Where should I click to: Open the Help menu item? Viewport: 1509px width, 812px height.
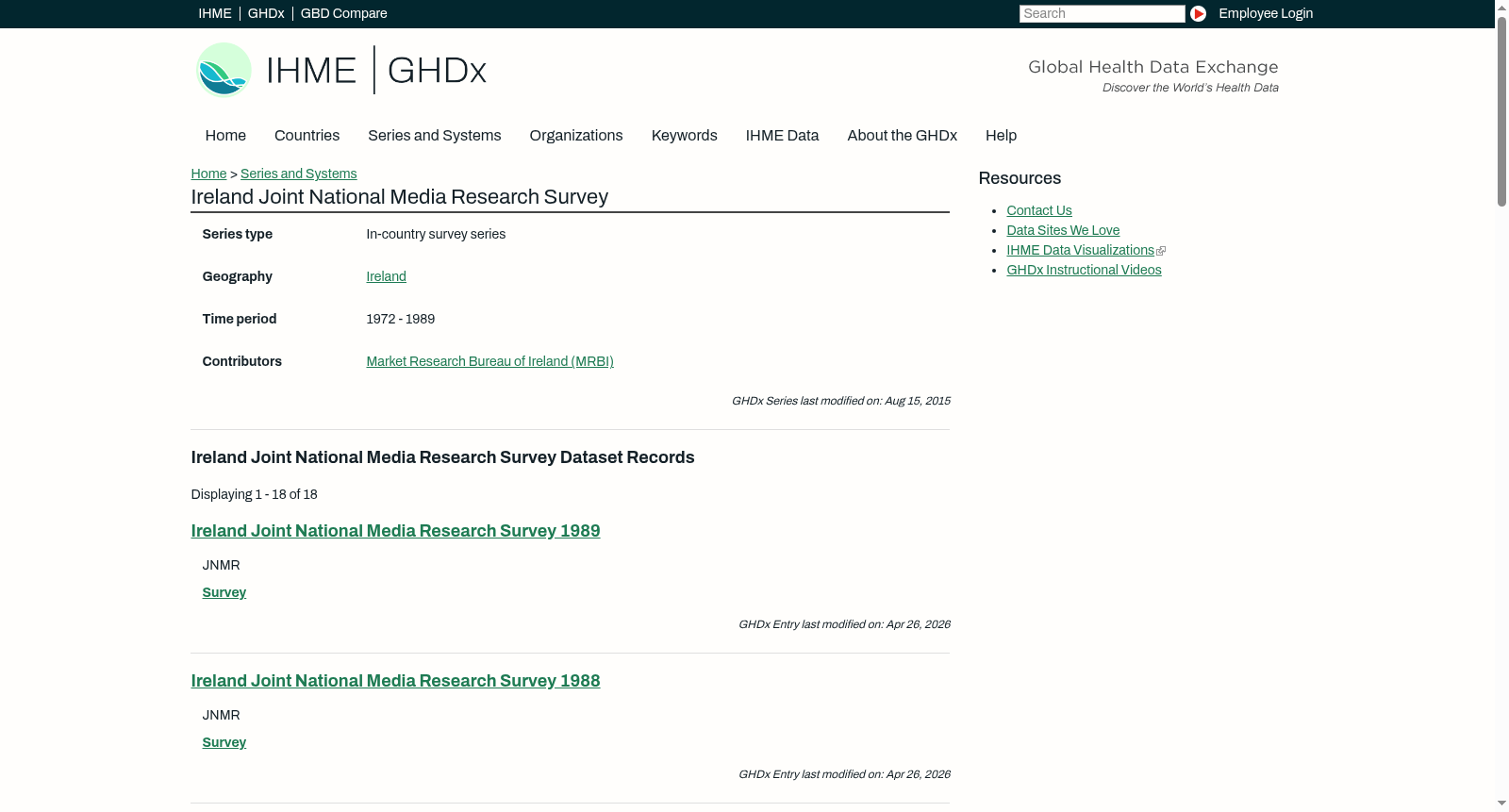(x=1001, y=136)
